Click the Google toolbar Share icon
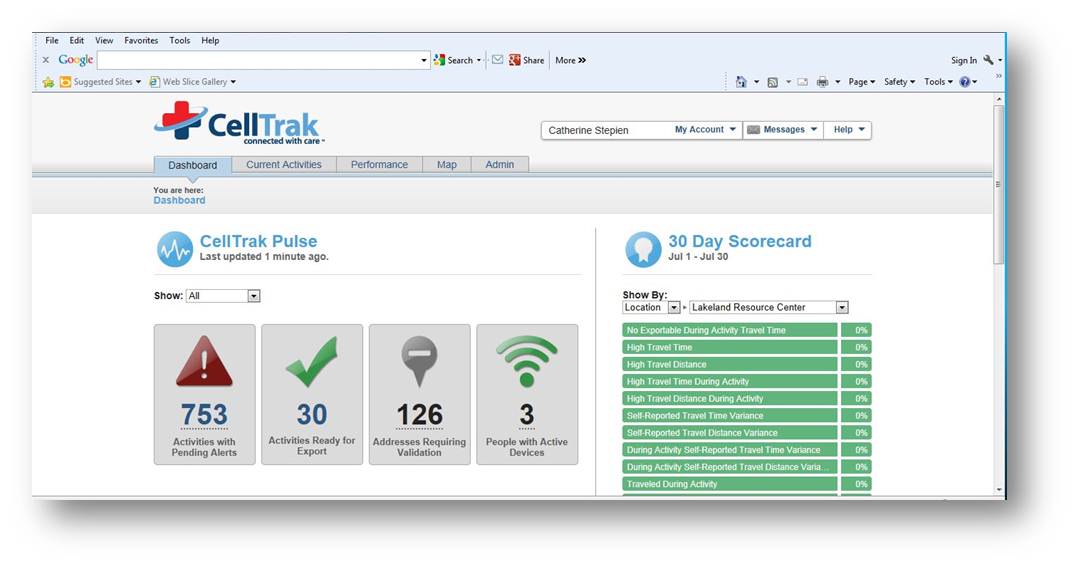Viewport: 1072px width, 565px height. [x=515, y=60]
